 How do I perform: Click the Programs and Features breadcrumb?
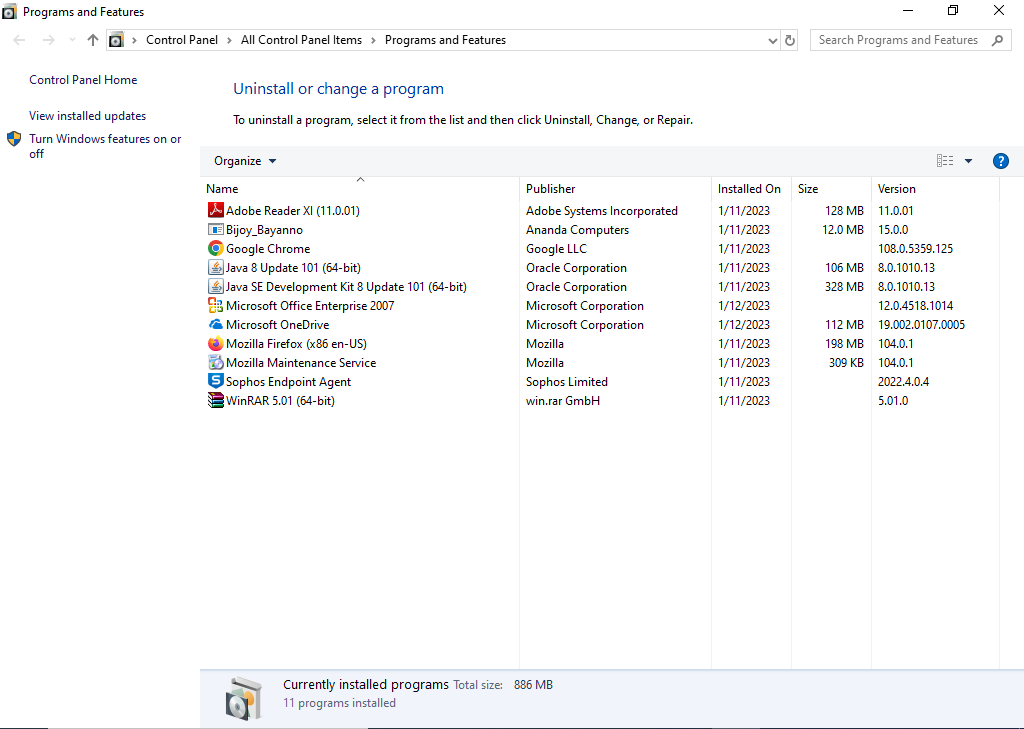coord(445,40)
